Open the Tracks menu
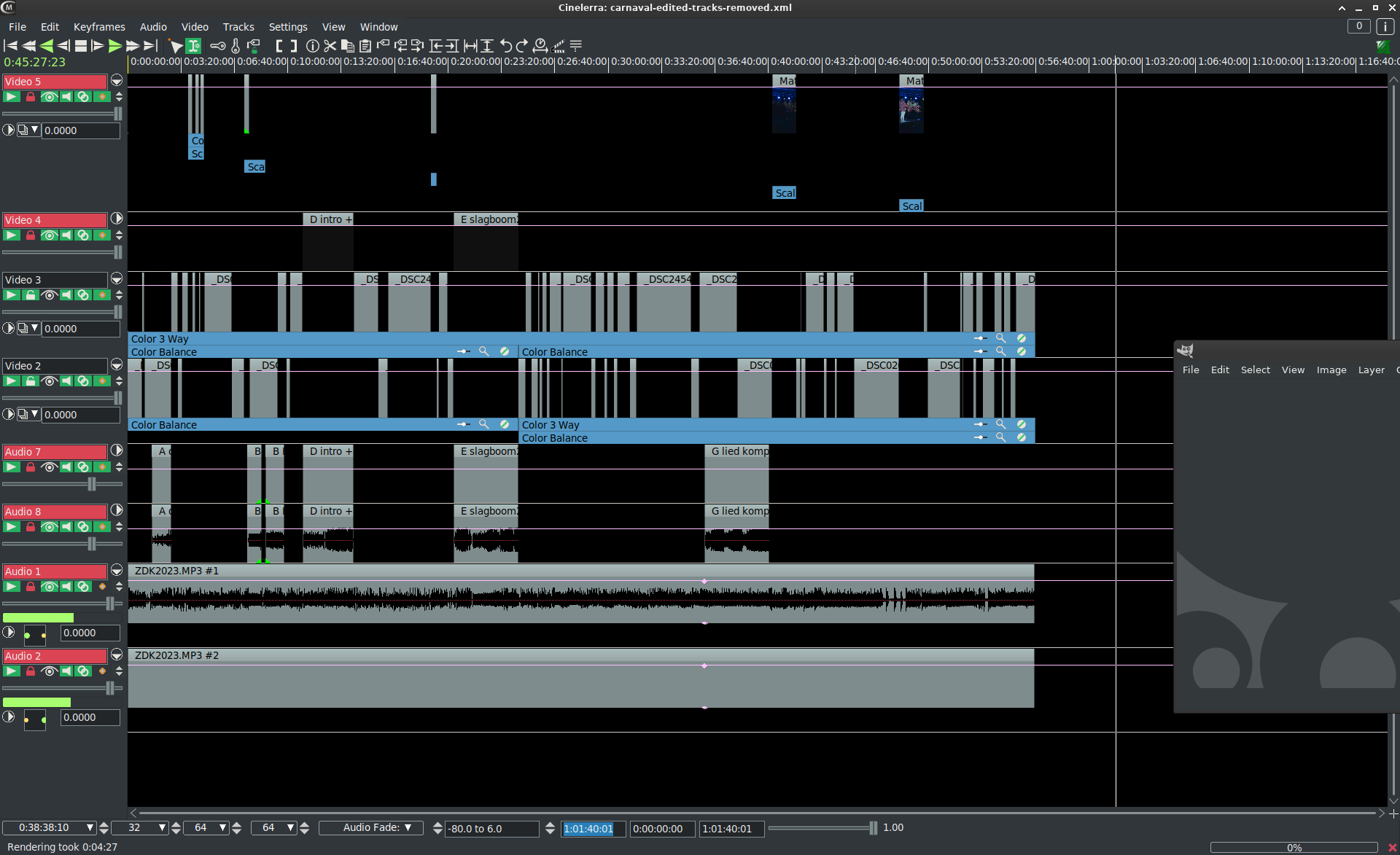The width and height of the screenshot is (1400, 855). pos(238,27)
